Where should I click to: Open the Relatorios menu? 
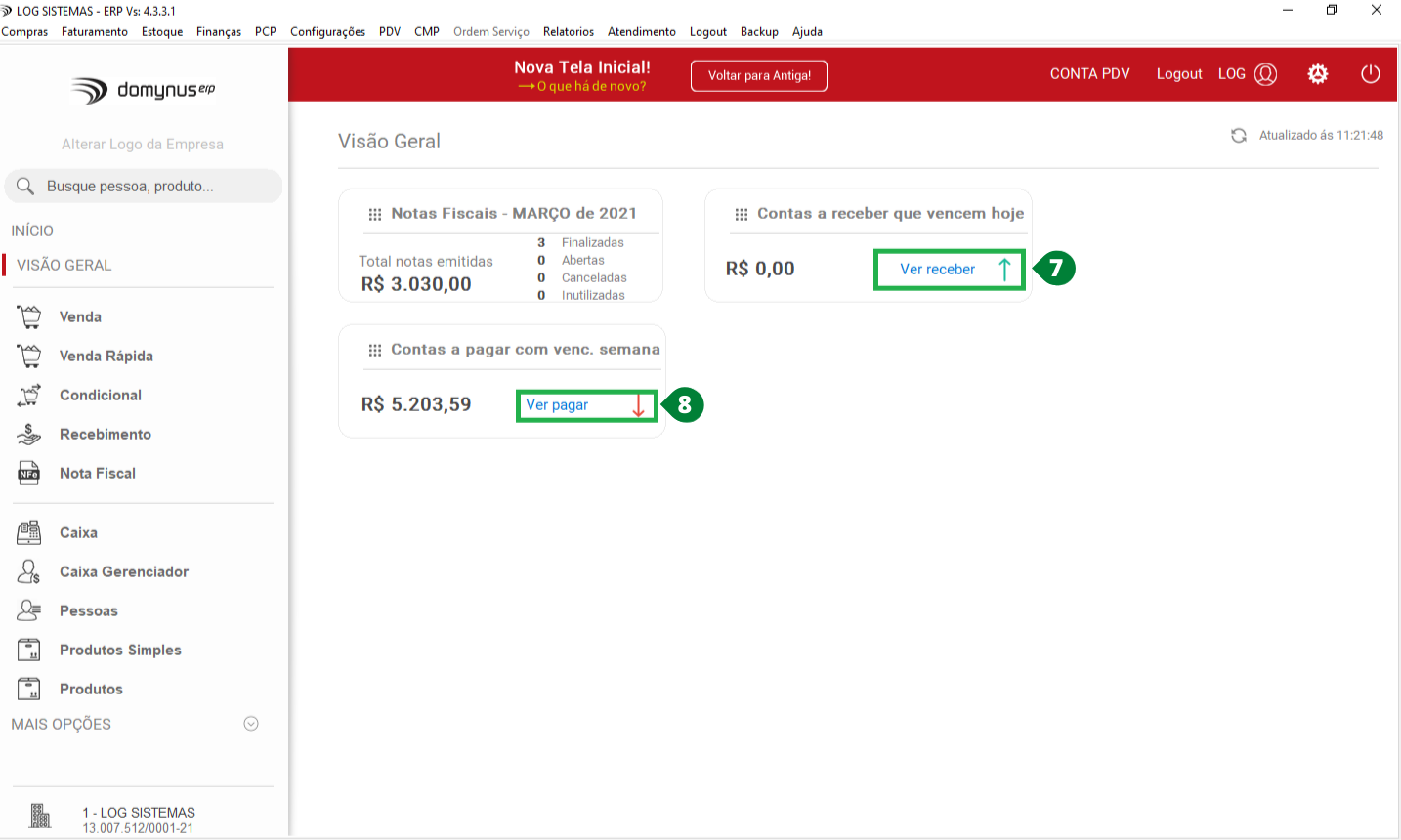tap(569, 31)
